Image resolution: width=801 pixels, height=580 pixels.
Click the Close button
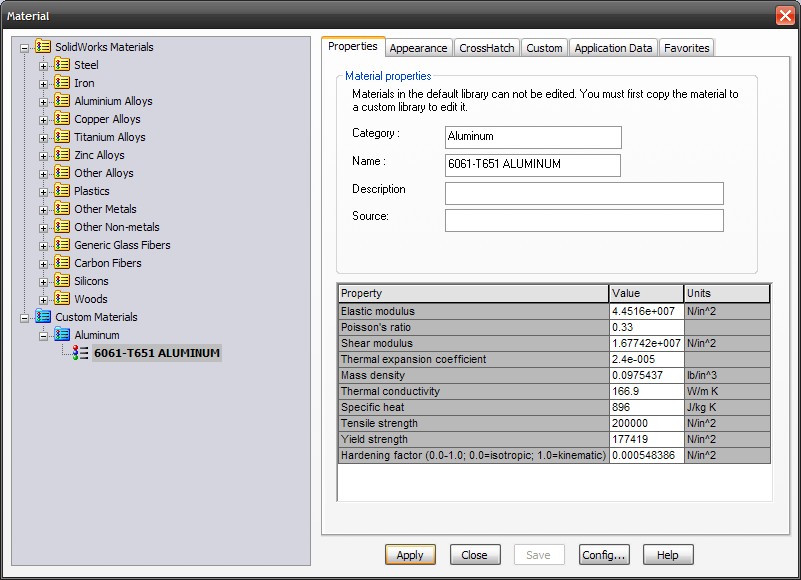tap(475, 554)
